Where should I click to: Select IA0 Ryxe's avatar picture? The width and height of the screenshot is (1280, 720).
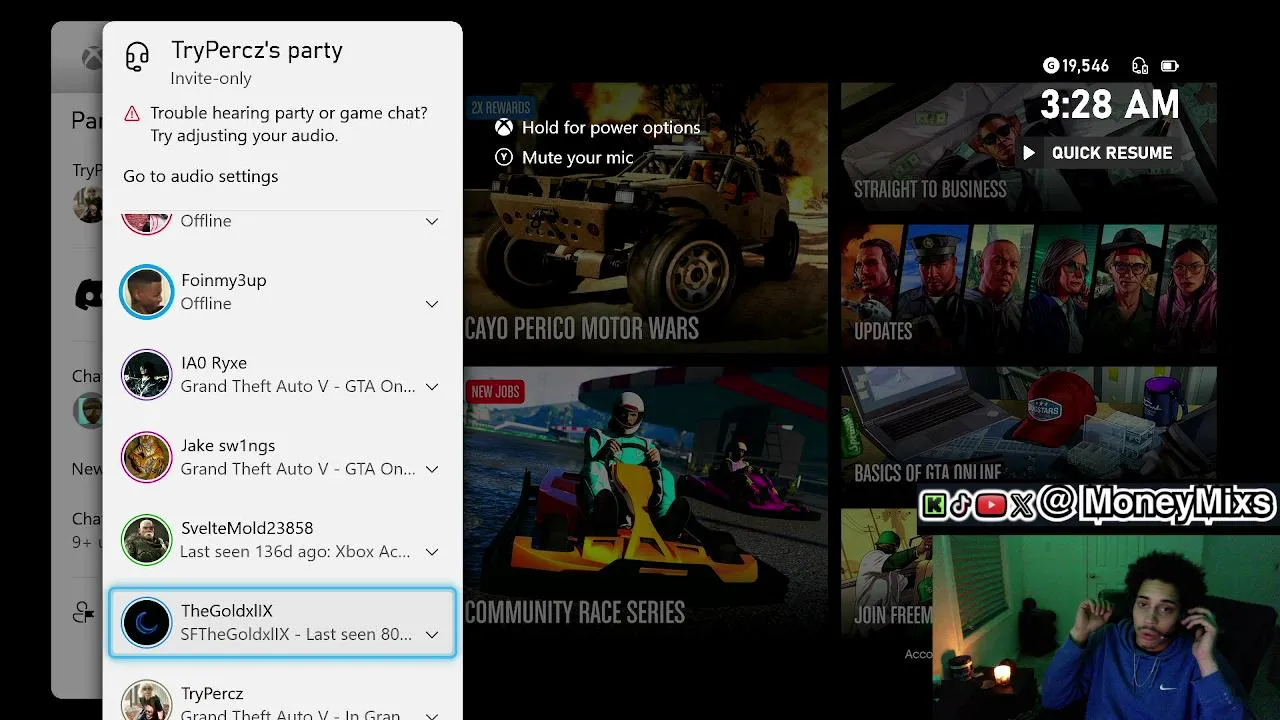[x=146, y=375]
